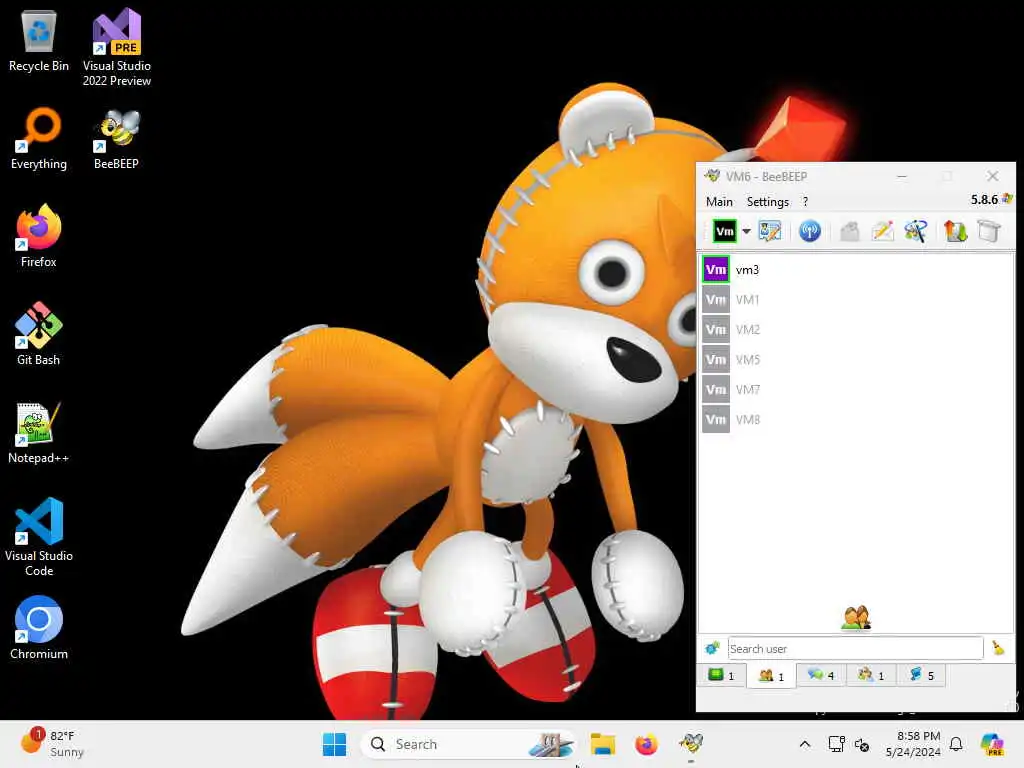Click the grey Vm avatar of VM8

[x=716, y=420]
